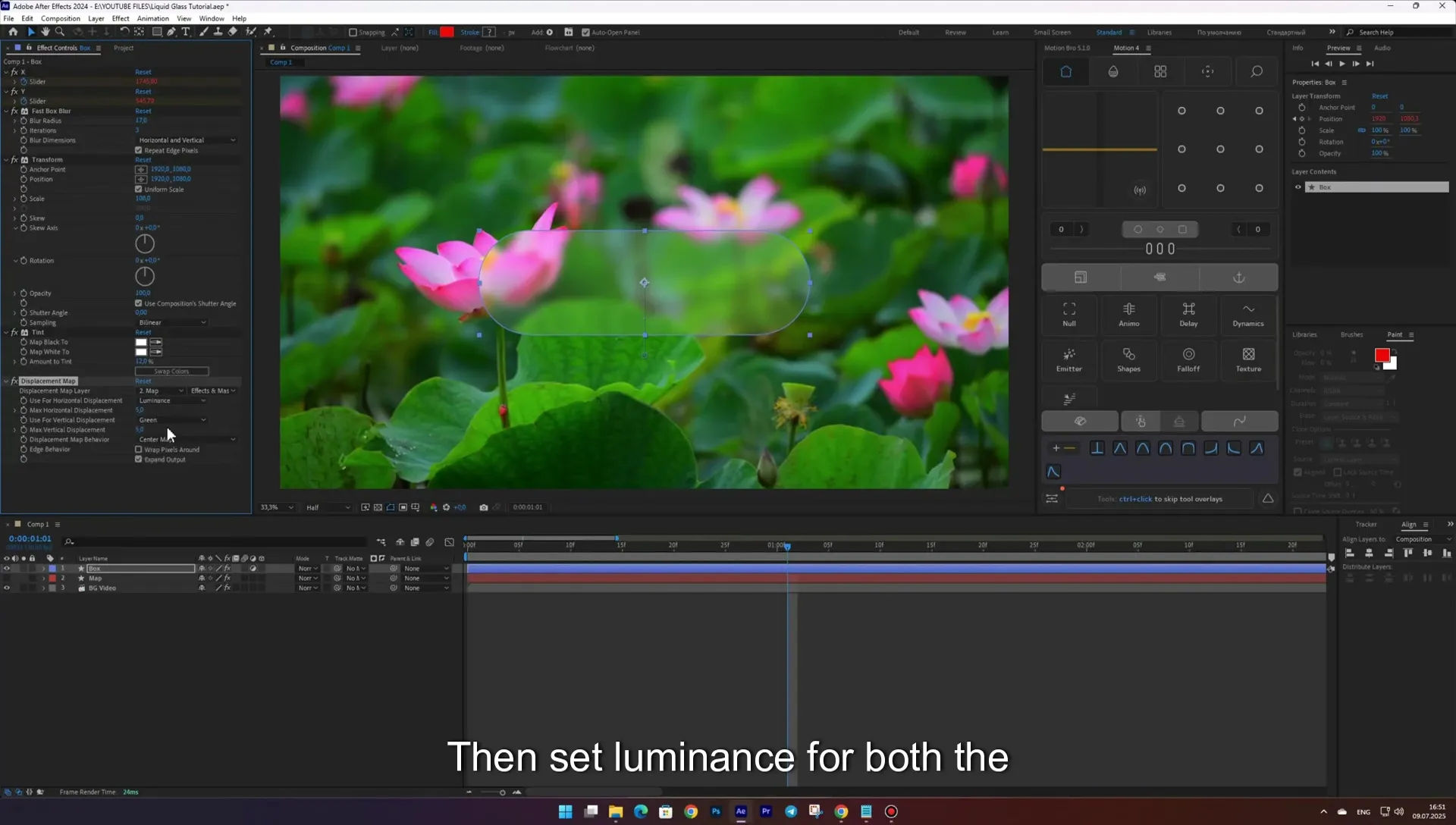This screenshot has width=1456, height=825.
Task: Collapse the Fast Box Blur effect
Action: click(6, 111)
